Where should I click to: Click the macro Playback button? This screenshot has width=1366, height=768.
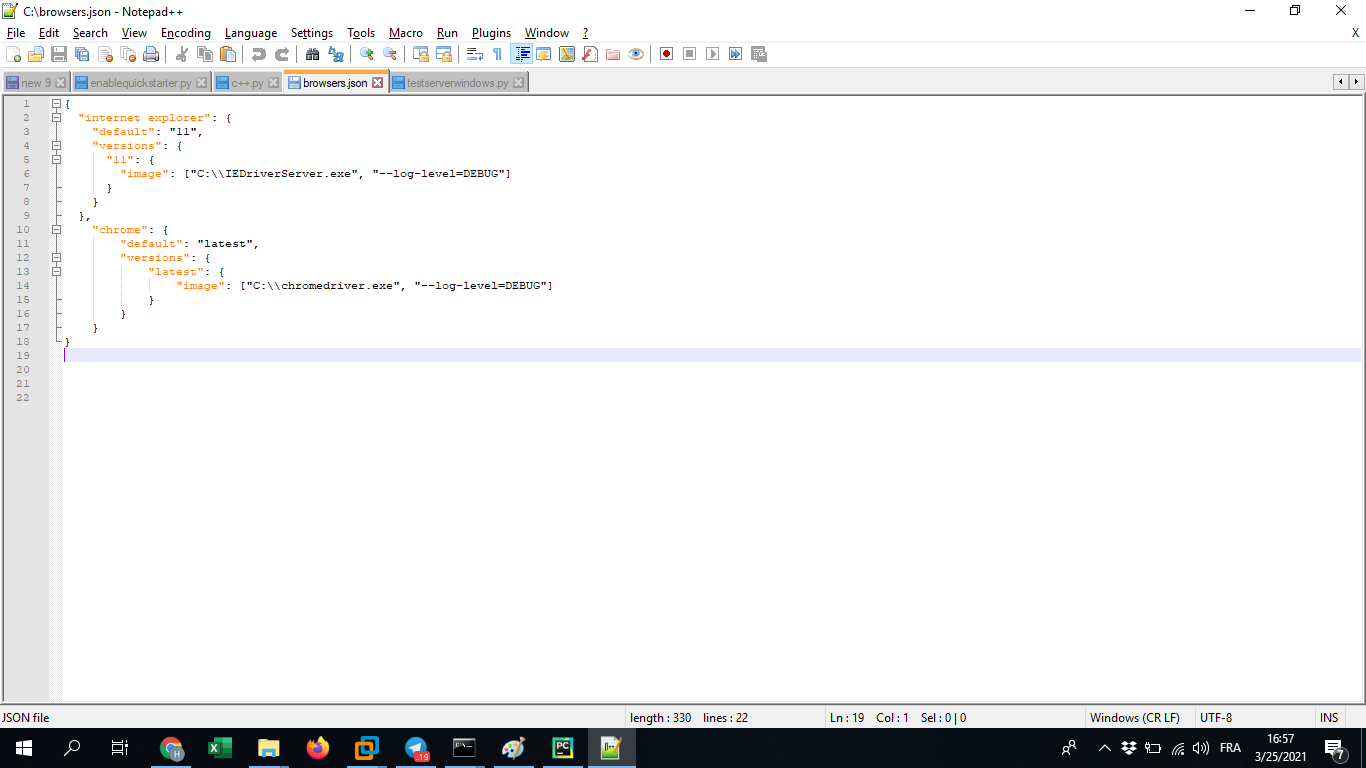tap(713, 54)
